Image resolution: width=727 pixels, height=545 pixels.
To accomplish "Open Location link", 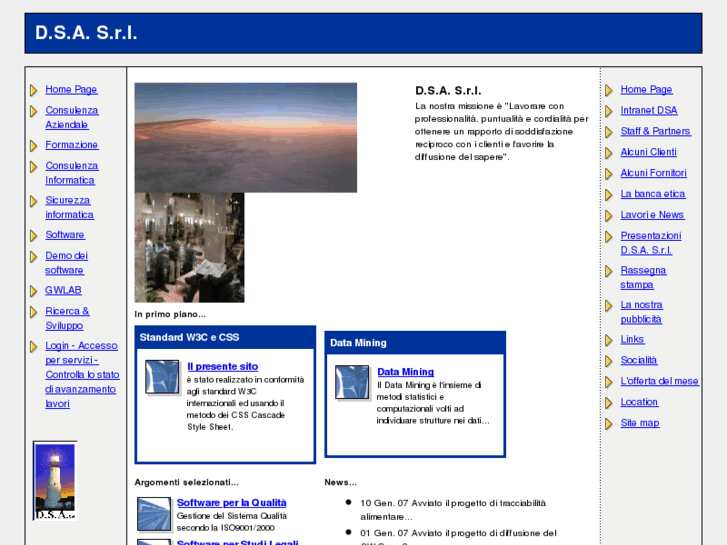I will (639, 402).
